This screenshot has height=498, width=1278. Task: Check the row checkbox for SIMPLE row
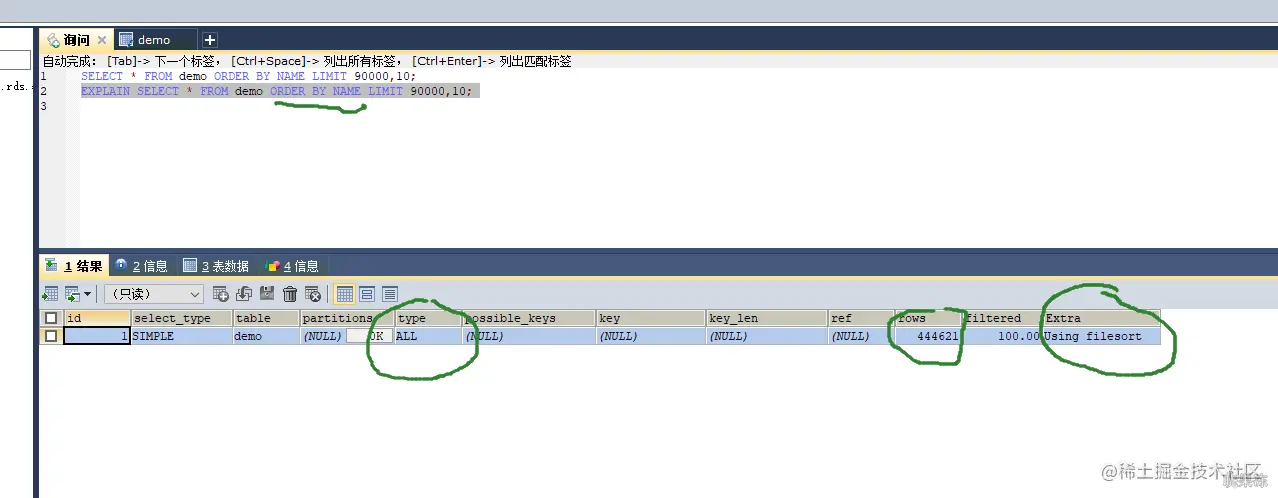pos(51,336)
